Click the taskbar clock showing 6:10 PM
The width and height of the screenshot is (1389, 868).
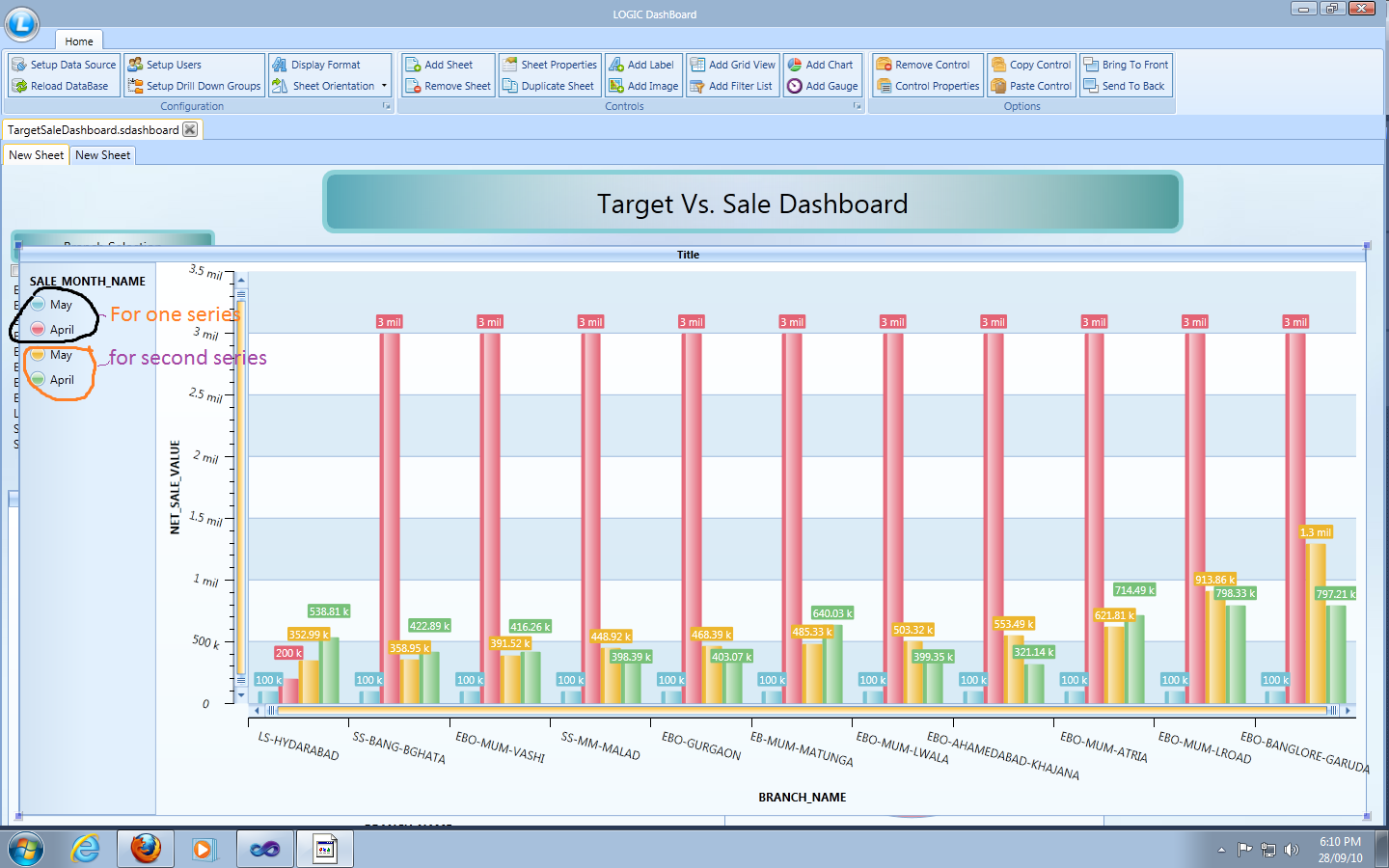(x=1341, y=850)
